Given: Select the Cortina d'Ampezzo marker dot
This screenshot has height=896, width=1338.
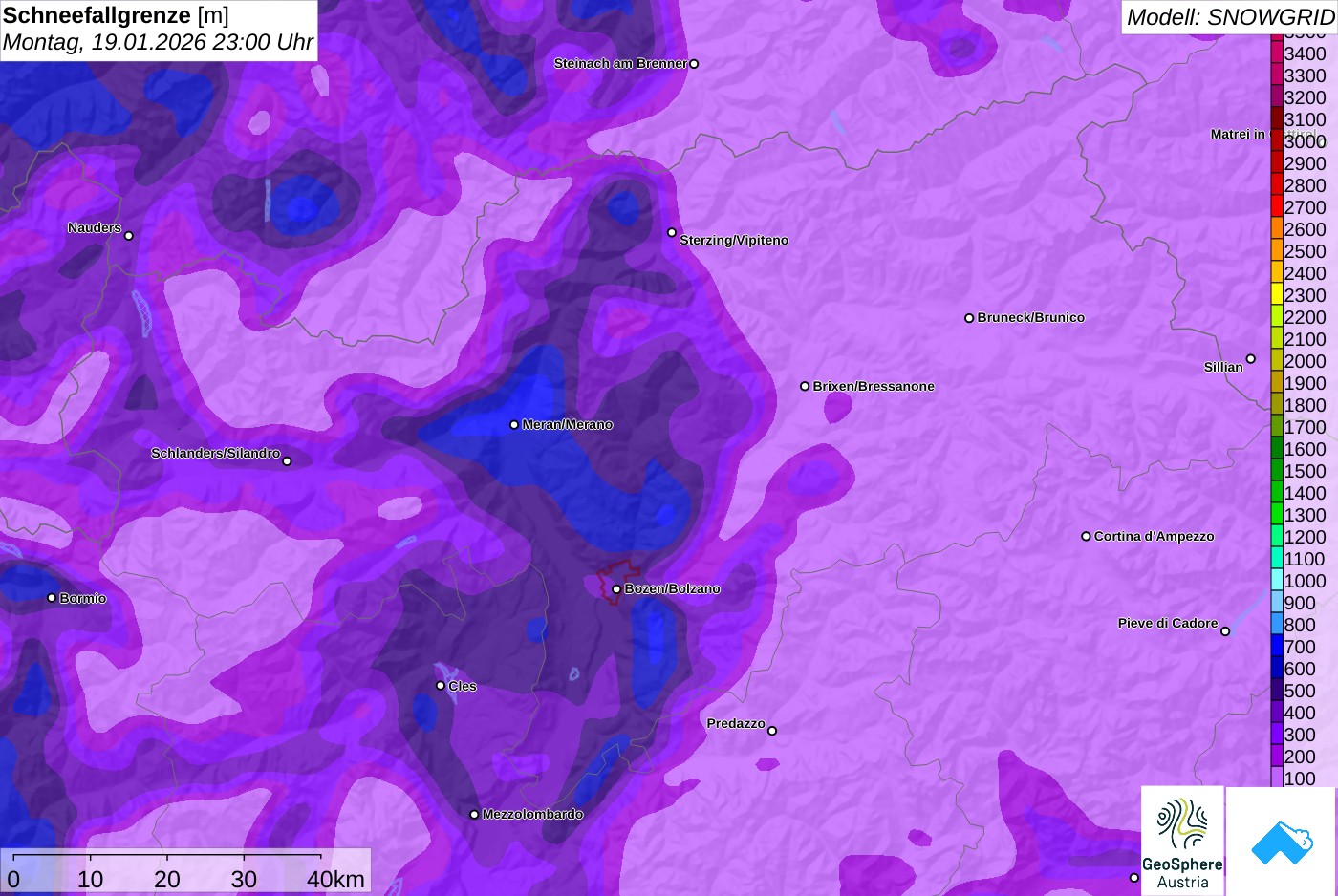Looking at the screenshot, I should (1086, 537).
